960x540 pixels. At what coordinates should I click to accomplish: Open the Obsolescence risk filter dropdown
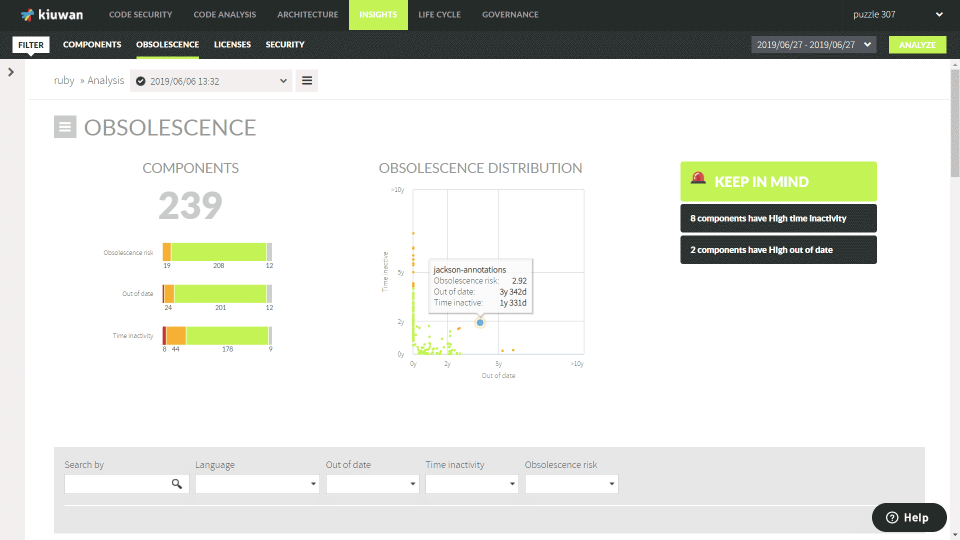(x=571, y=484)
